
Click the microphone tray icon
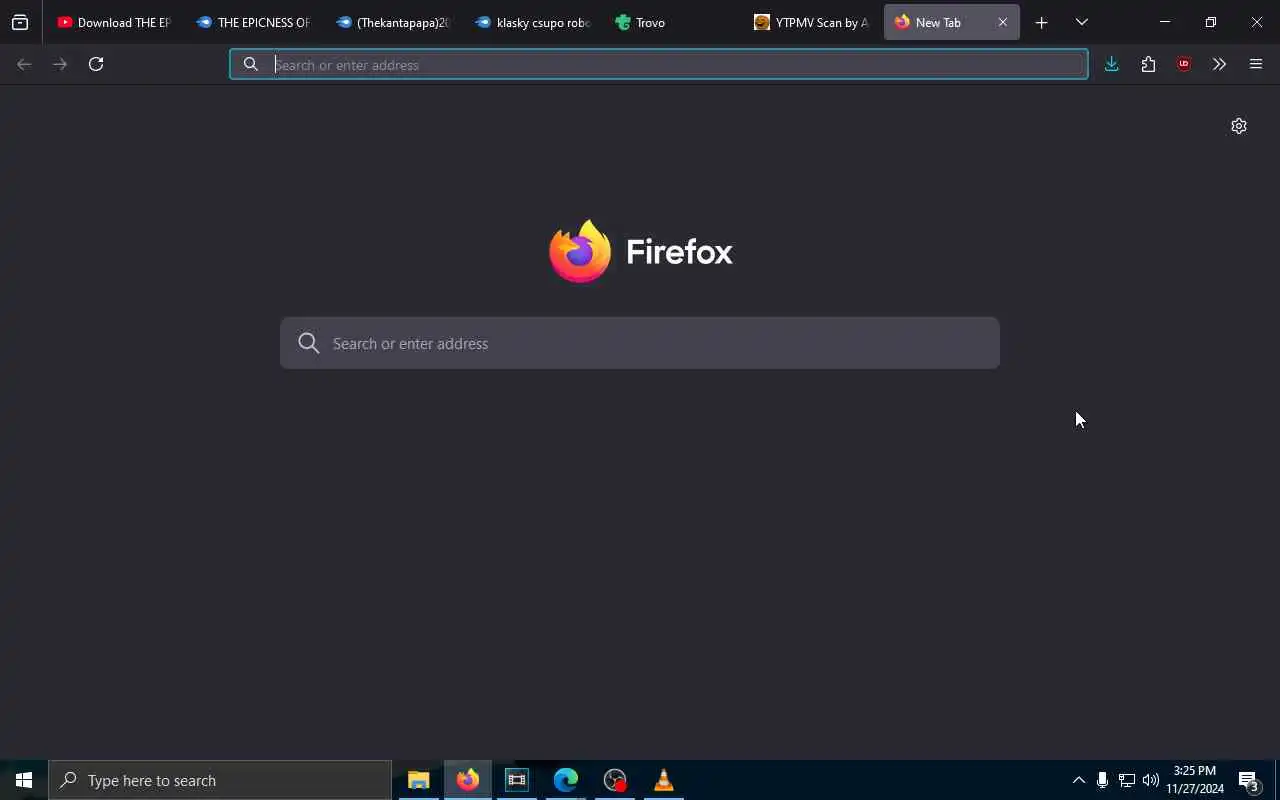tap(1102, 780)
